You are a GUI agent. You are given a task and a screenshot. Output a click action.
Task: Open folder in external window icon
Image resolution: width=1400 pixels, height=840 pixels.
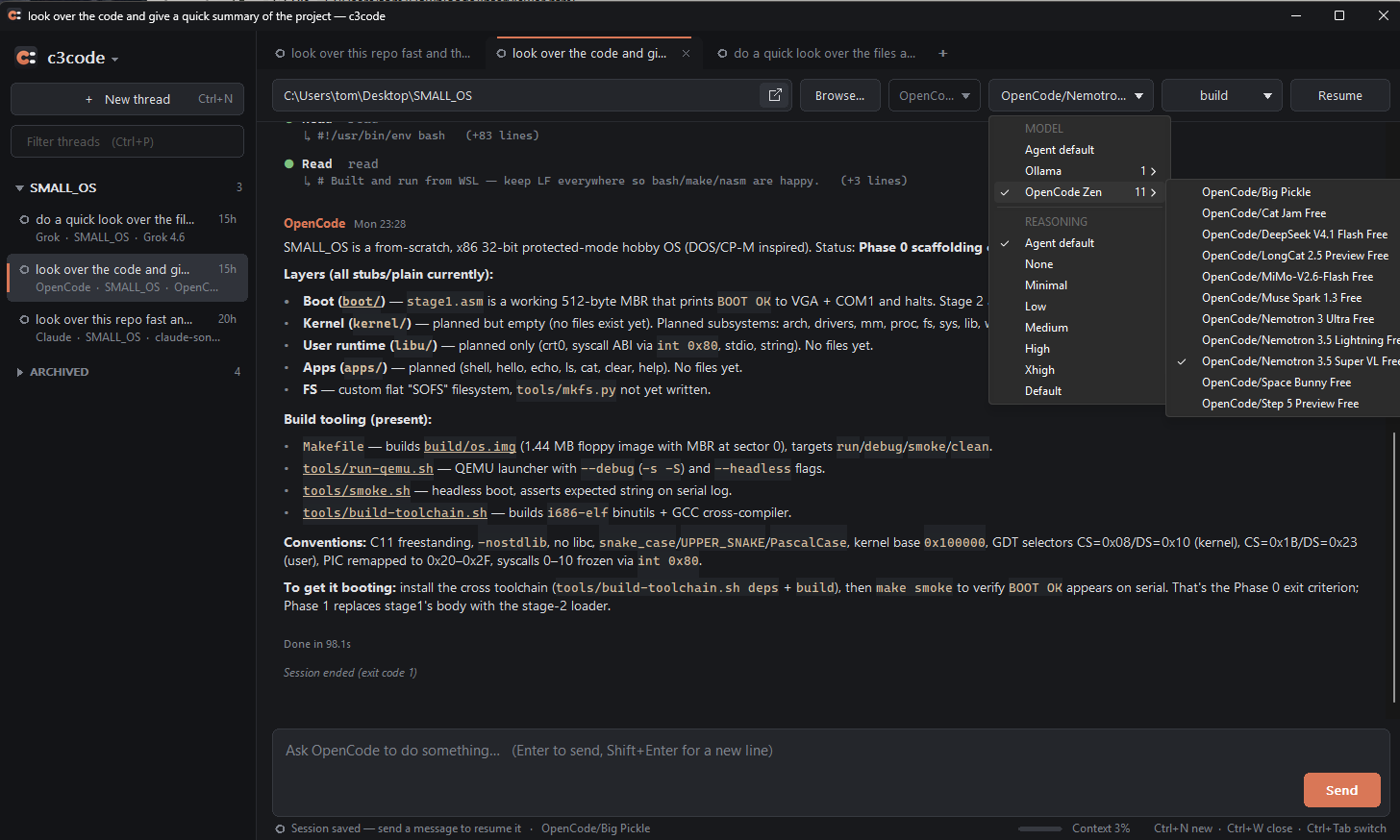775,95
